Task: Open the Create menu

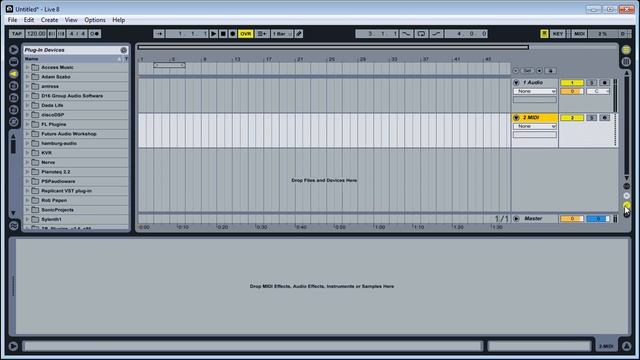Action: [49, 20]
